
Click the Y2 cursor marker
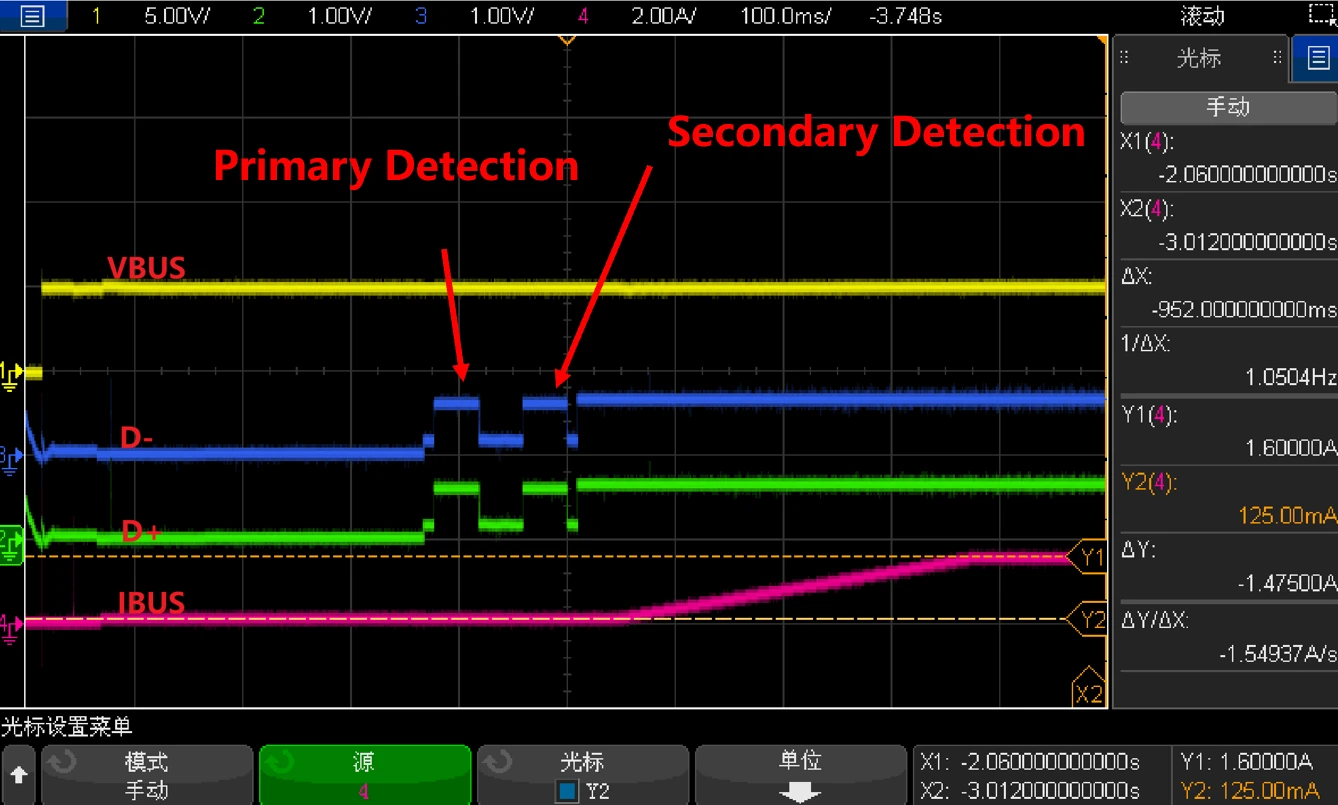click(1089, 620)
